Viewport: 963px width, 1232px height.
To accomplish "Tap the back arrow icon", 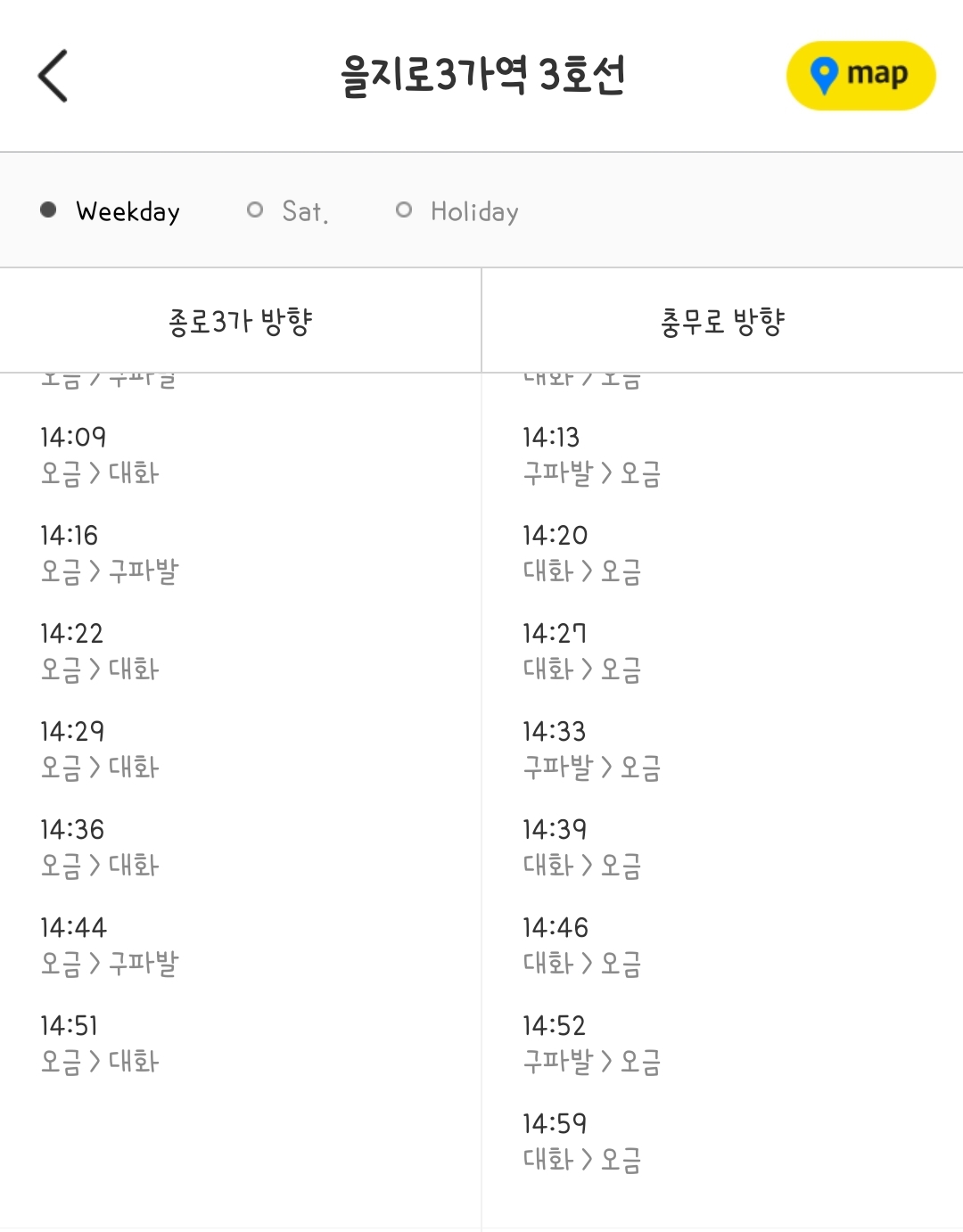I will pos(53,76).
